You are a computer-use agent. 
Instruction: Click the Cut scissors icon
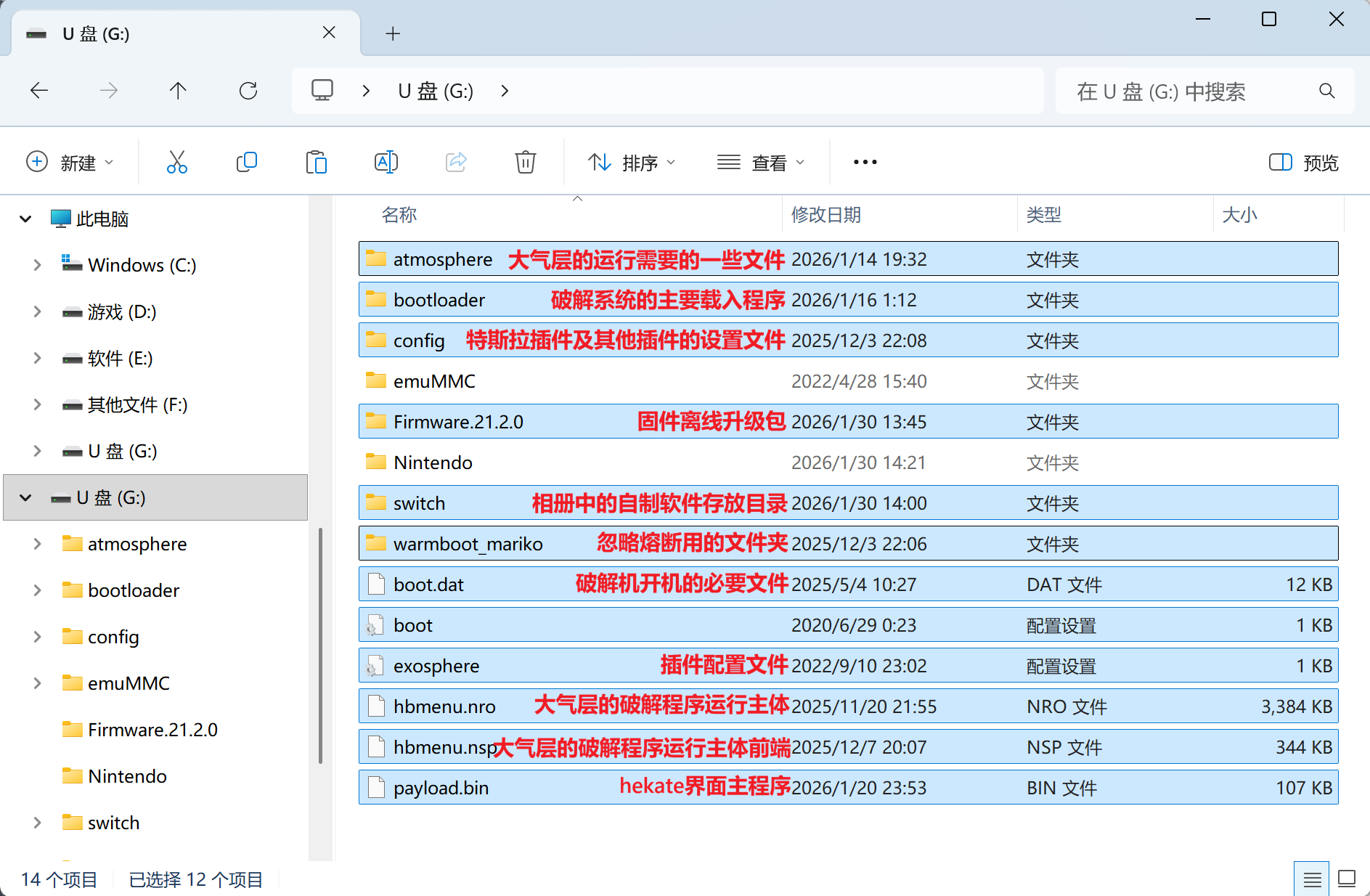tap(176, 162)
